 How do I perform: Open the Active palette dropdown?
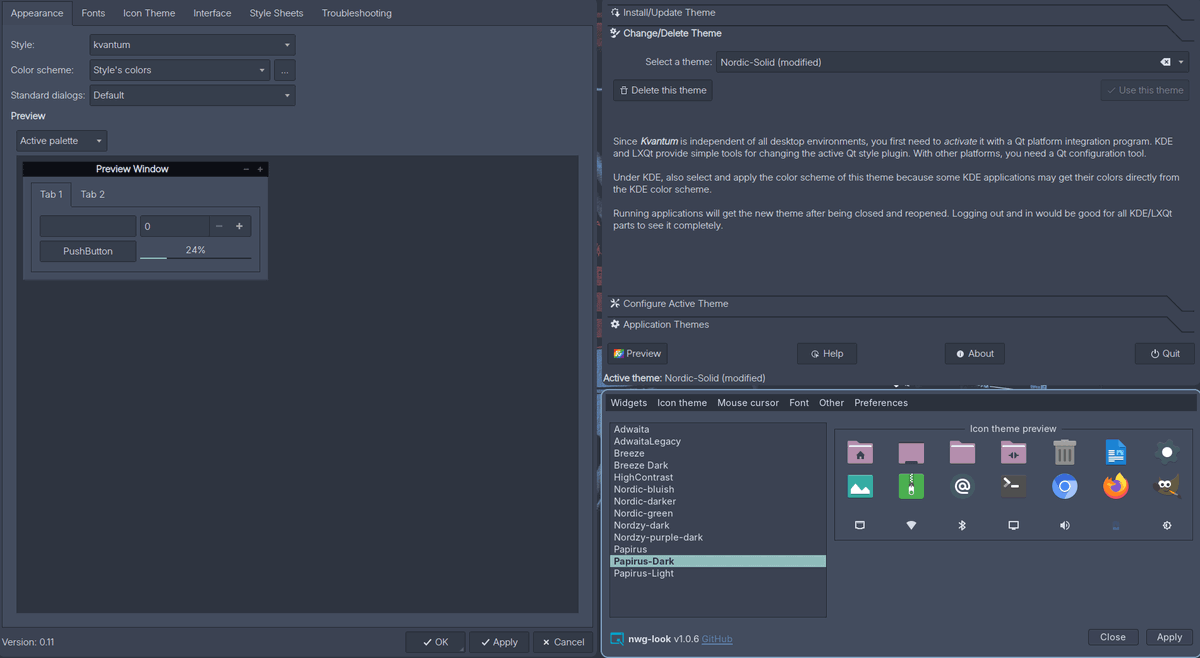61,141
